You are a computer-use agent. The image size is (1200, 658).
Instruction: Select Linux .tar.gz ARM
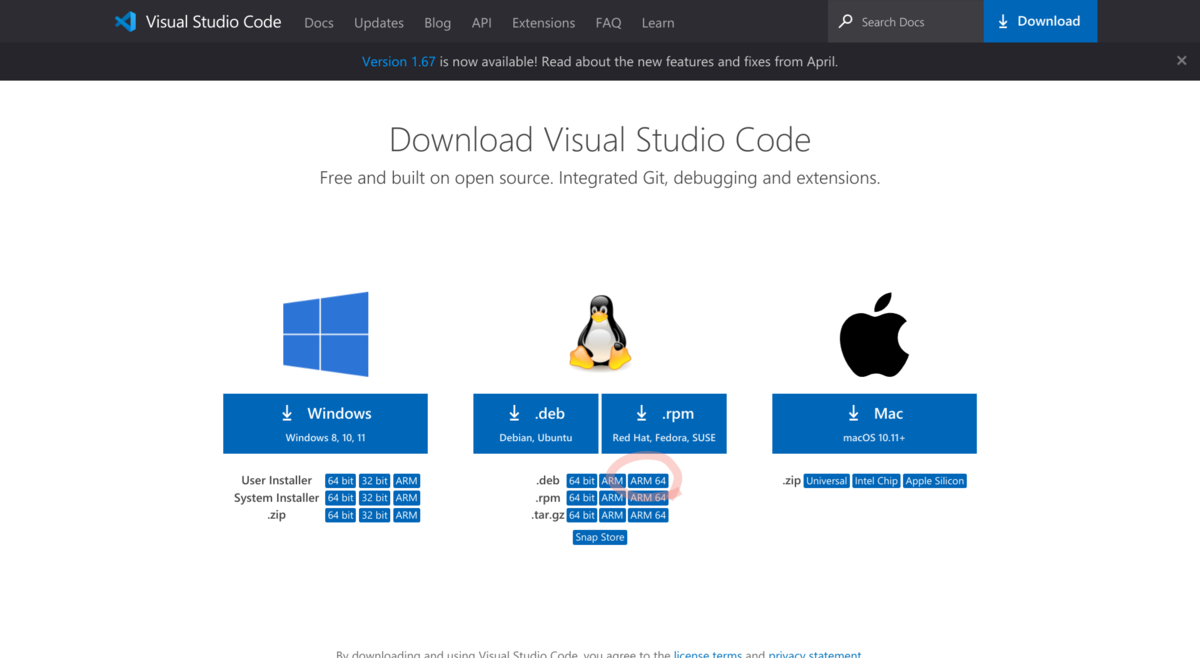pyautogui.click(x=612, y=515)
